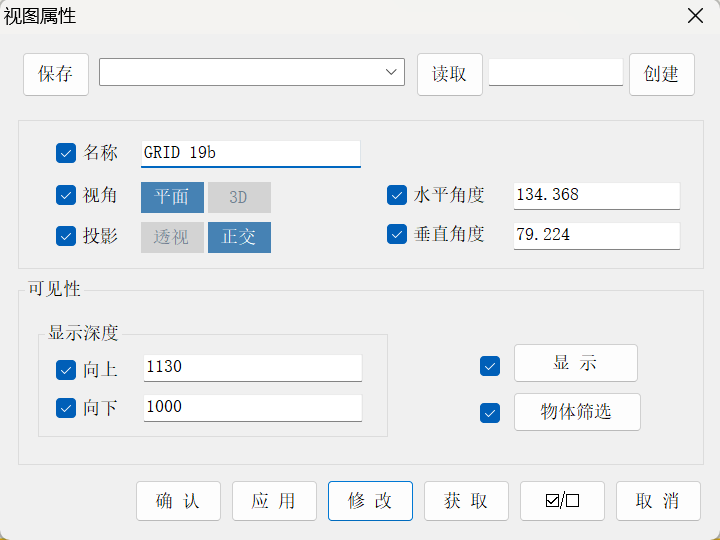
Task: Click the 修 改 button
Action: click(370, 501)
